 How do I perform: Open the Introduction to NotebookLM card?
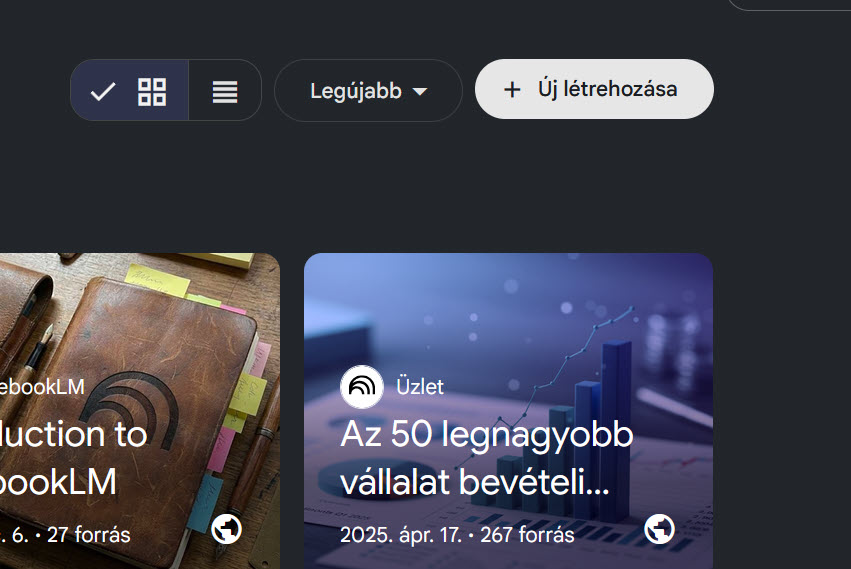tap(140, 411)
